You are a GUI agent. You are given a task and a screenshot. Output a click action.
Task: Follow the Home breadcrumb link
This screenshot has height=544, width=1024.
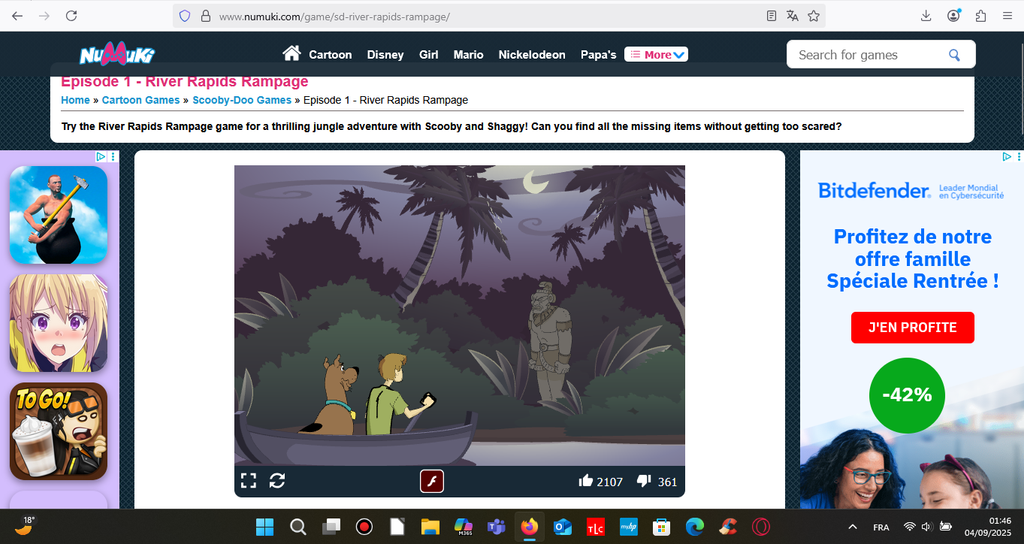75,100
